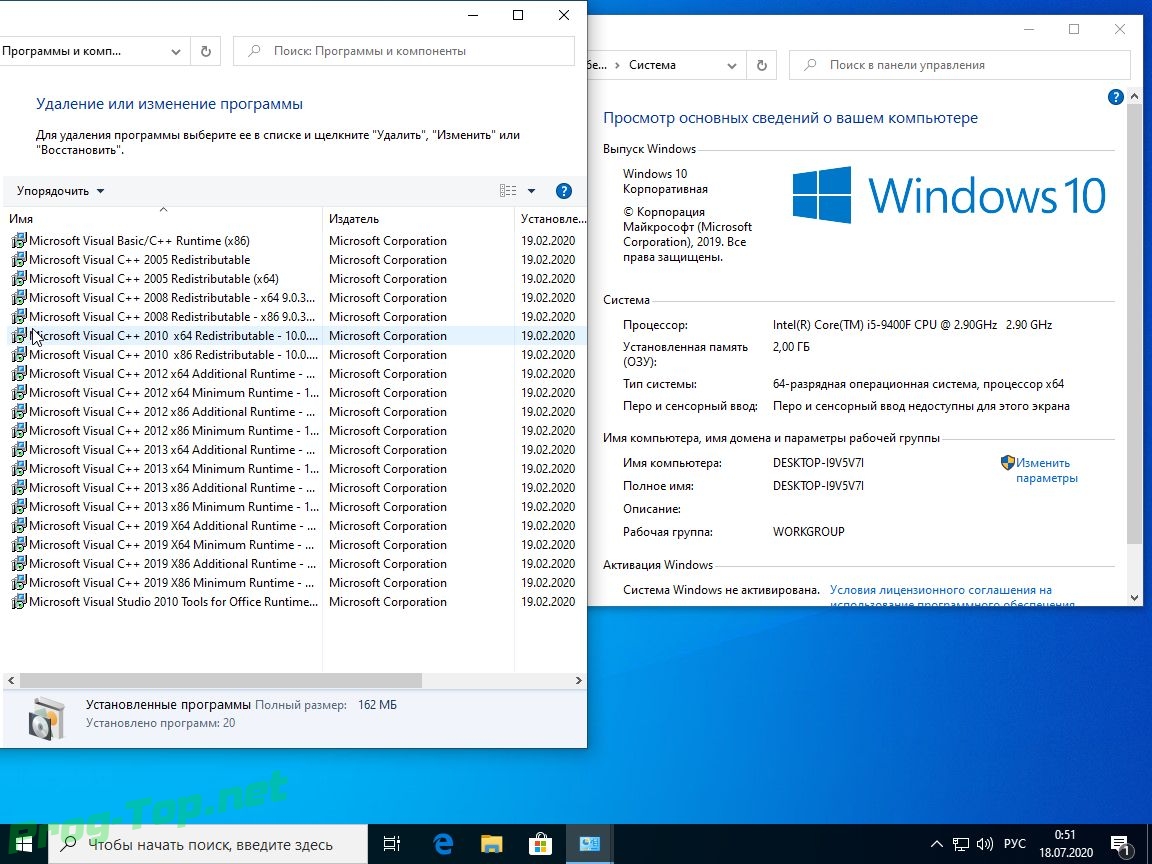Open Microsoft Store from the taskbar
Viewport: 1152px width, 864px height.
click(x=539, y=843)
